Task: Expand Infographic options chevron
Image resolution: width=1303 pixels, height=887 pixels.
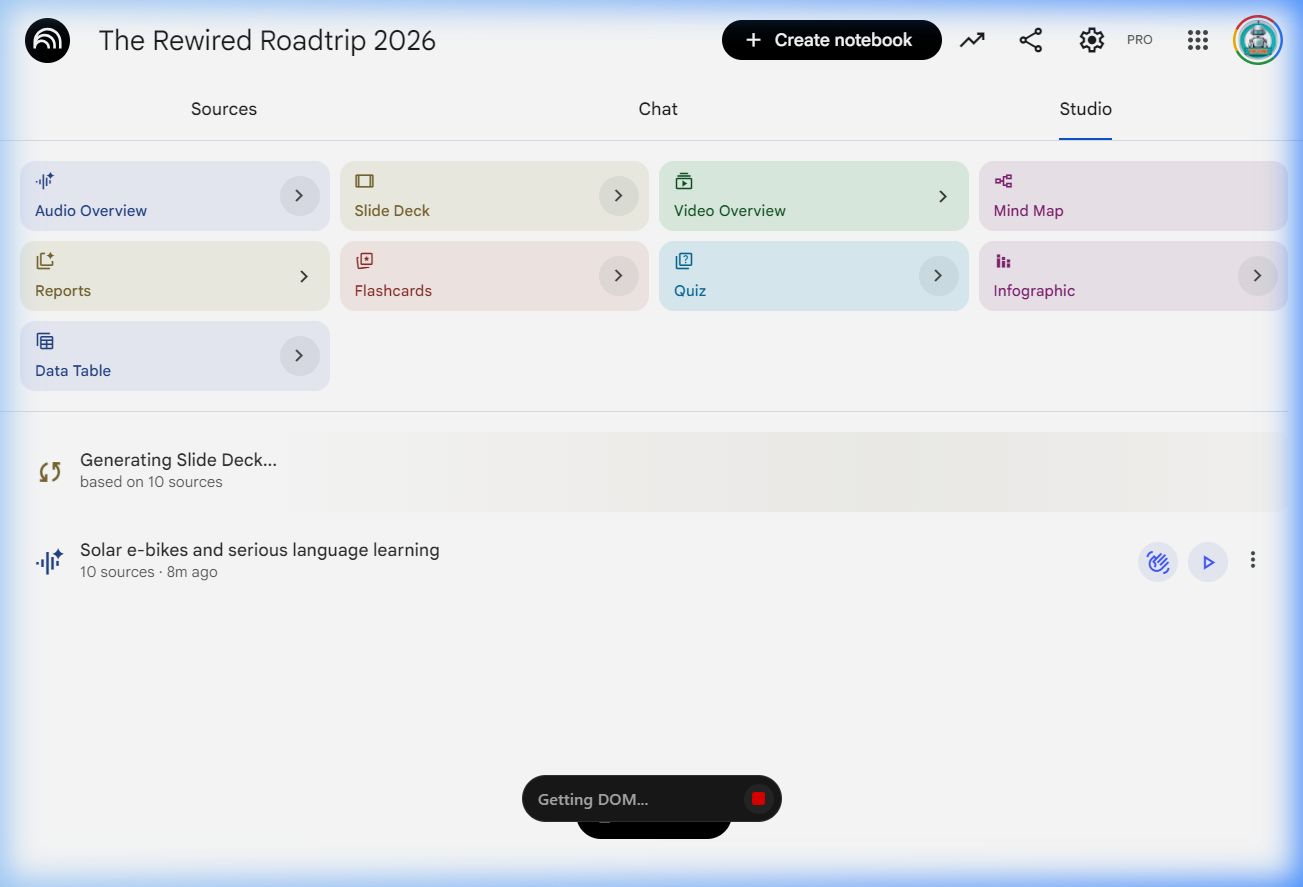Action: [x=1257, y=276]
